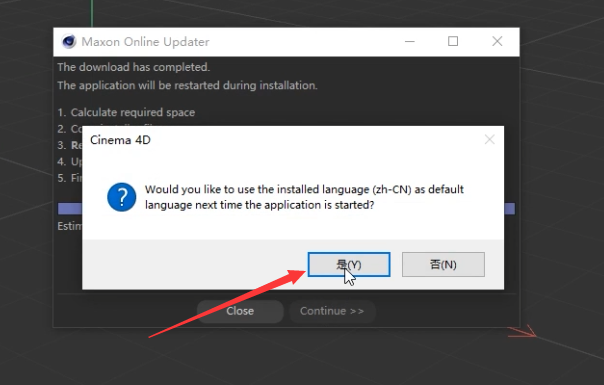Select the text 'The download has completed.'

point(134,67)
